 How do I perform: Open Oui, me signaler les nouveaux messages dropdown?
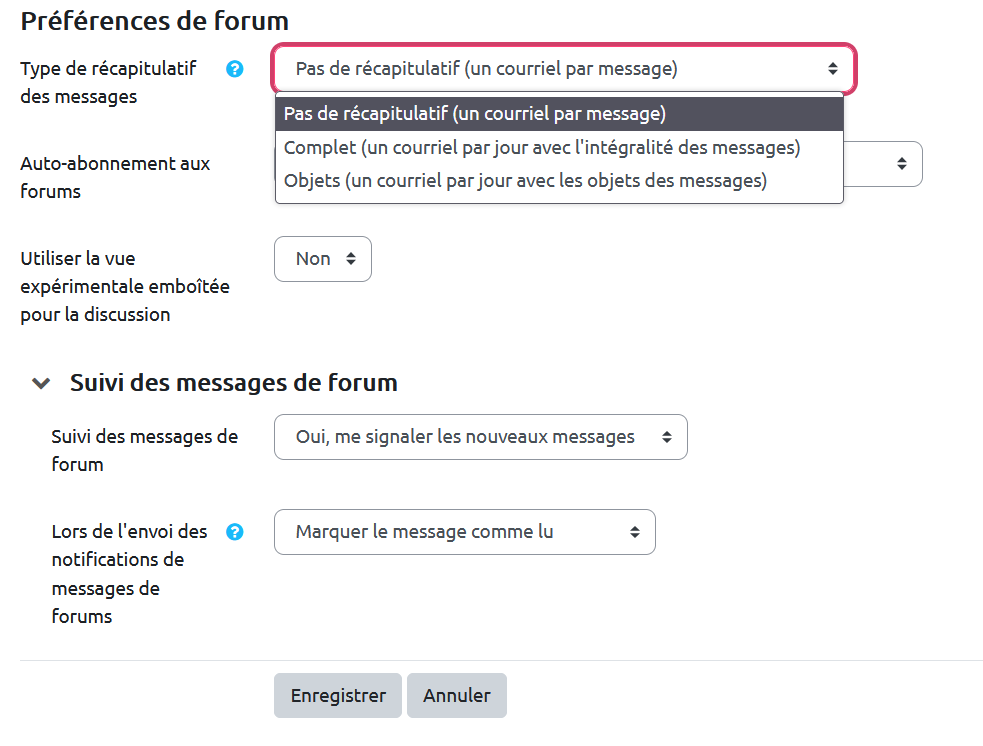[x=481, y=437]
